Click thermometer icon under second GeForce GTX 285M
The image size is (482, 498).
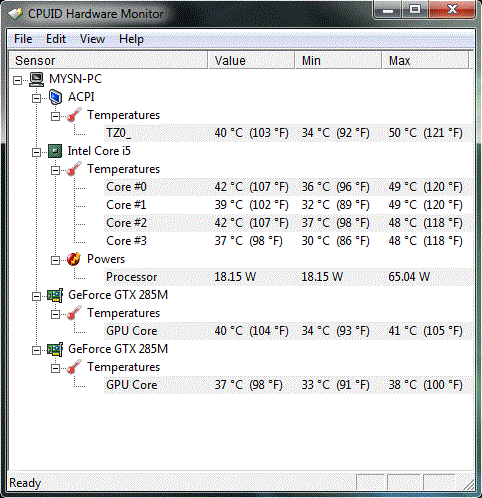[74, 367]
